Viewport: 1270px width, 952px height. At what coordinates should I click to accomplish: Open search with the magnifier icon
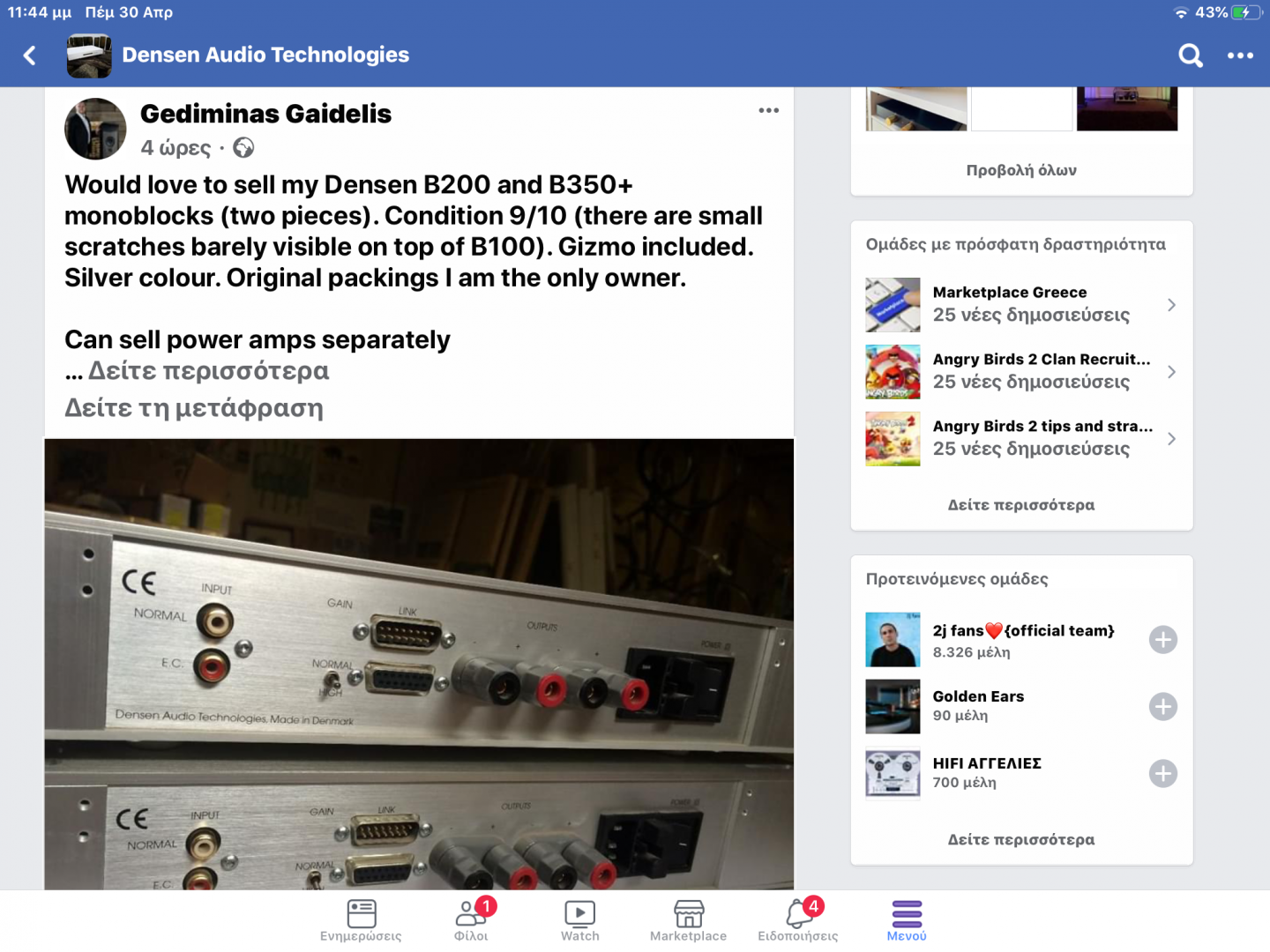[x=1190, y=56]
